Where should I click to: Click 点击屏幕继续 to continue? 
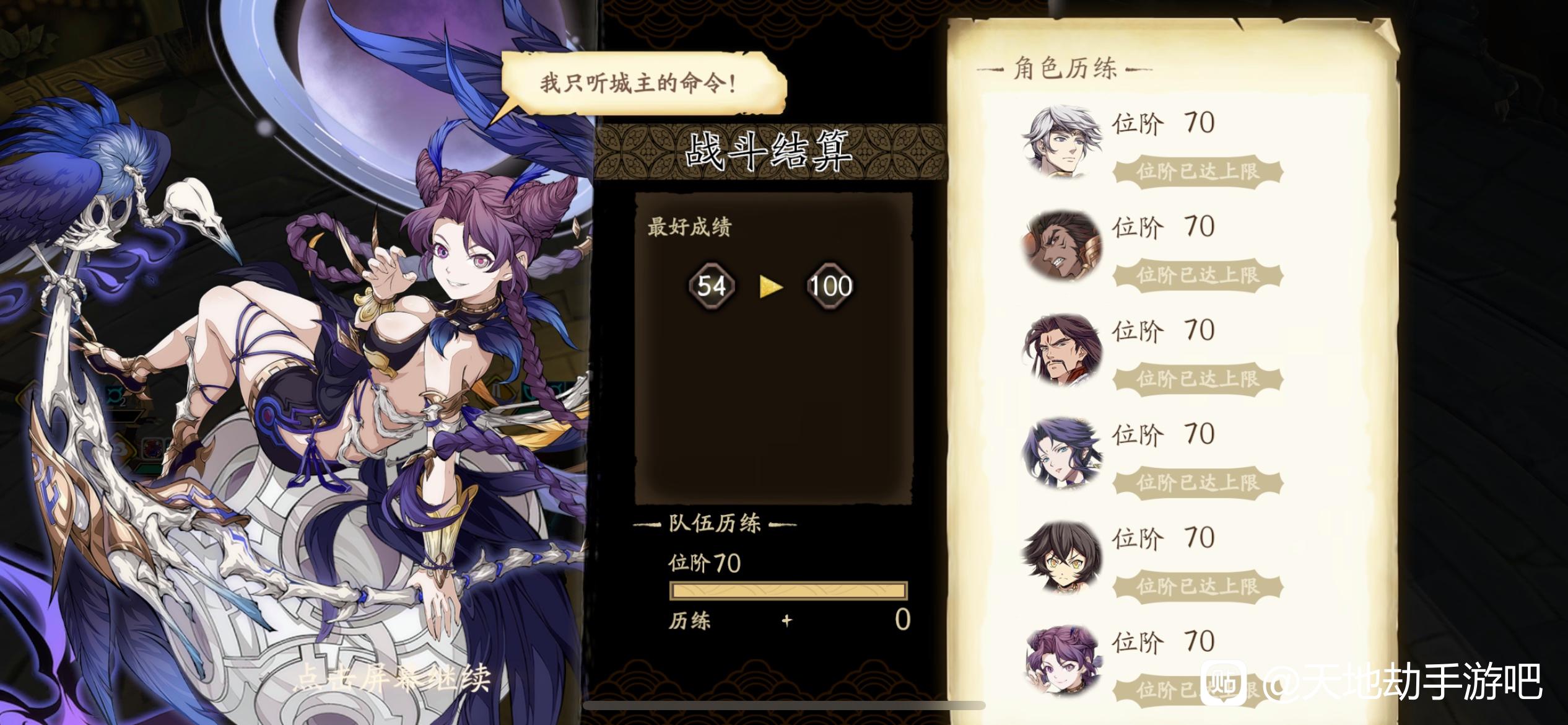pos(394,679)
